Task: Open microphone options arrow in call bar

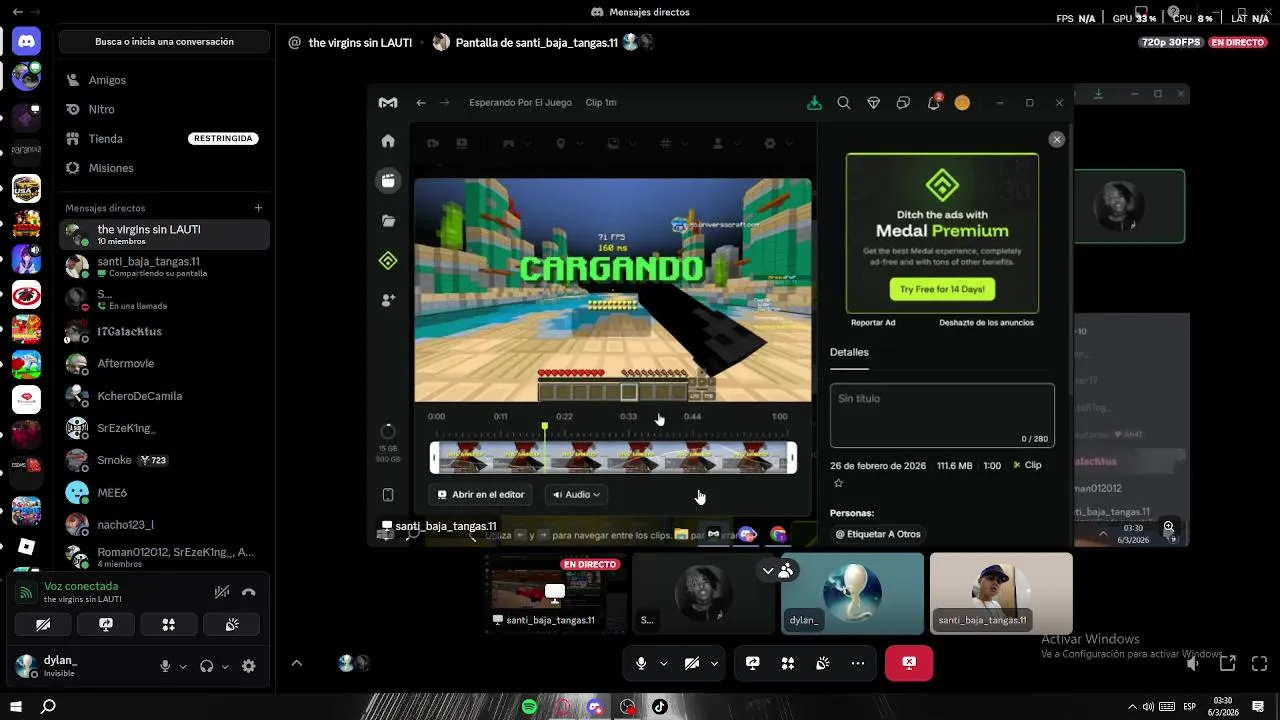Action: click(x=663, y=663)
